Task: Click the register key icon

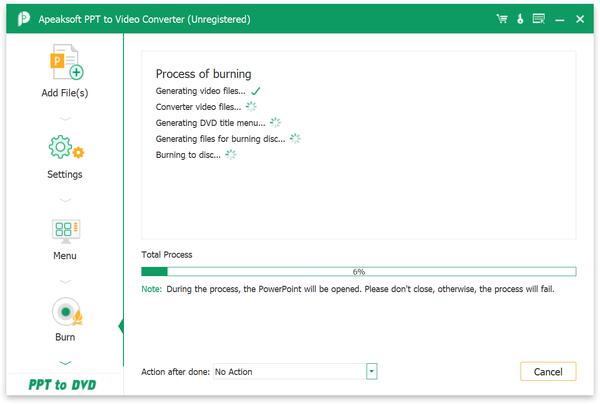Action: tap(520, 19)
